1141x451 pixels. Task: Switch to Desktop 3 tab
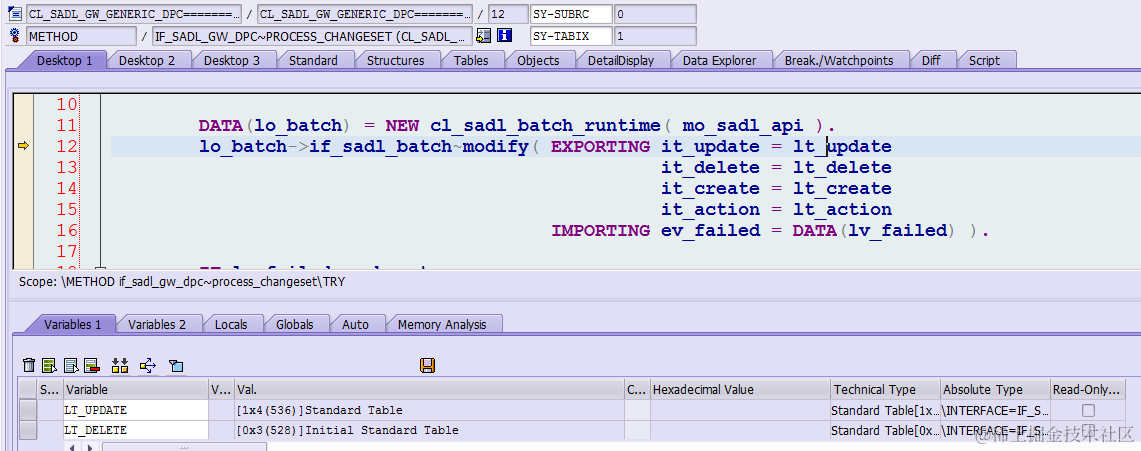[x=231, y=60]
